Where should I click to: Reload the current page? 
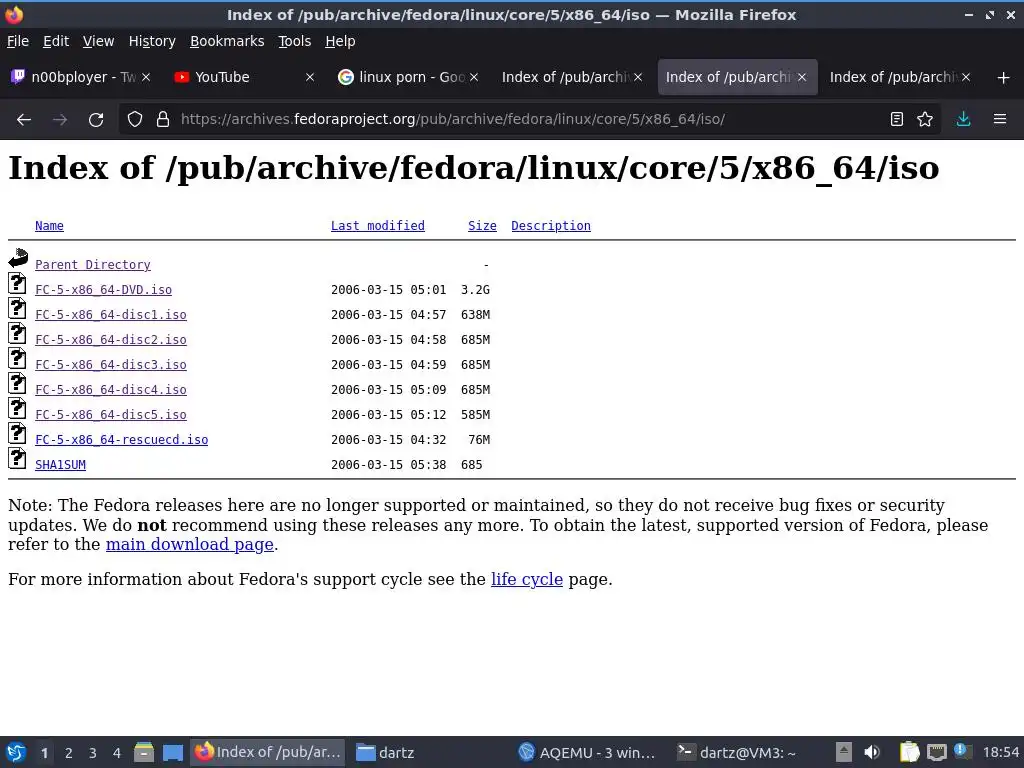tap(96, 120)
